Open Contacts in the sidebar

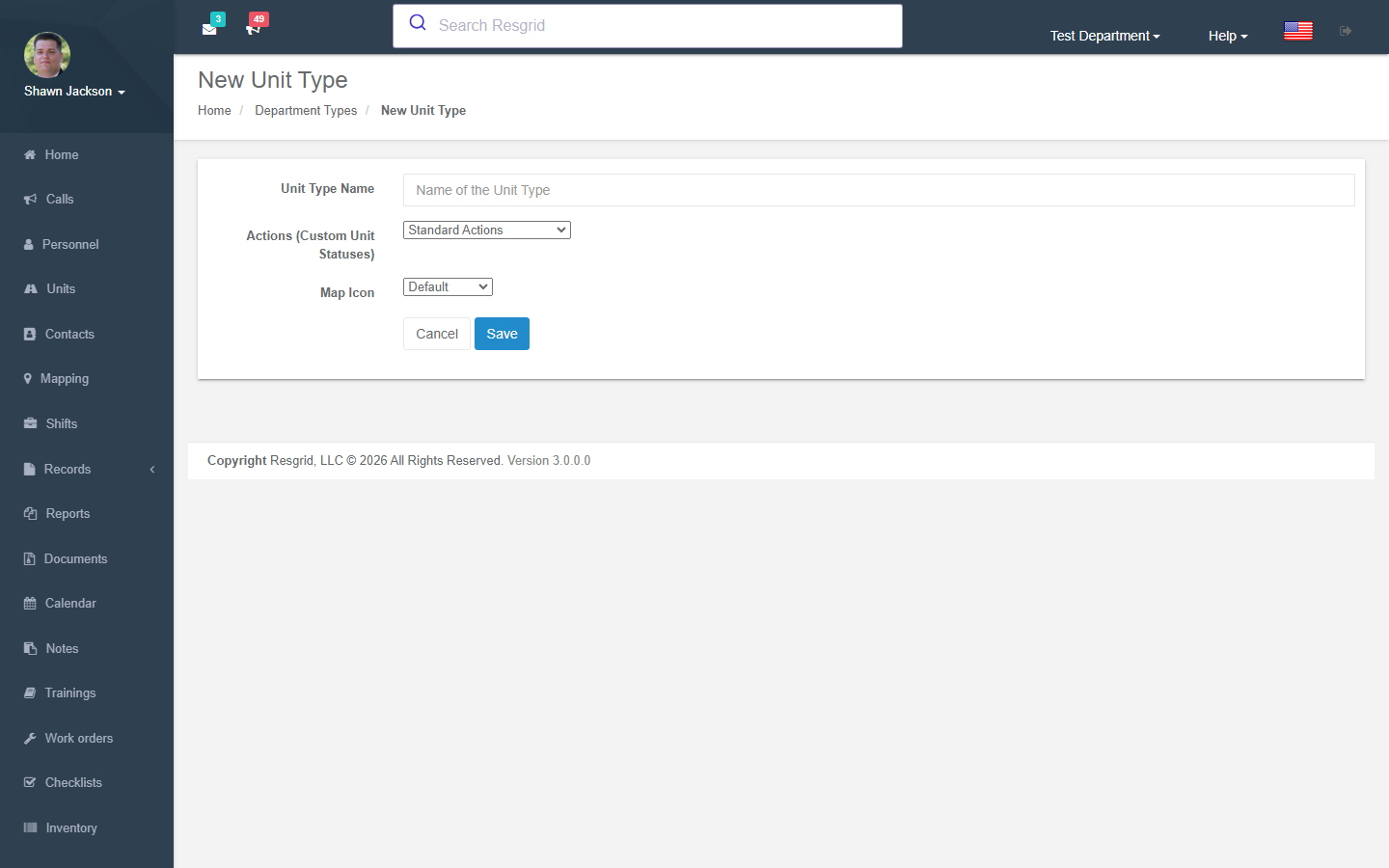[69, 335]
